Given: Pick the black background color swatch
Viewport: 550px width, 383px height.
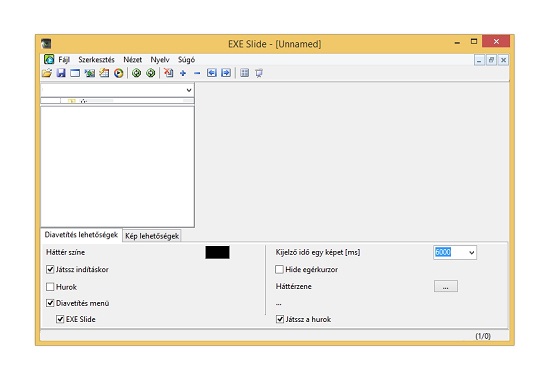Looking at the screenshot, I should pyautogui.click(x=217, y=252).
